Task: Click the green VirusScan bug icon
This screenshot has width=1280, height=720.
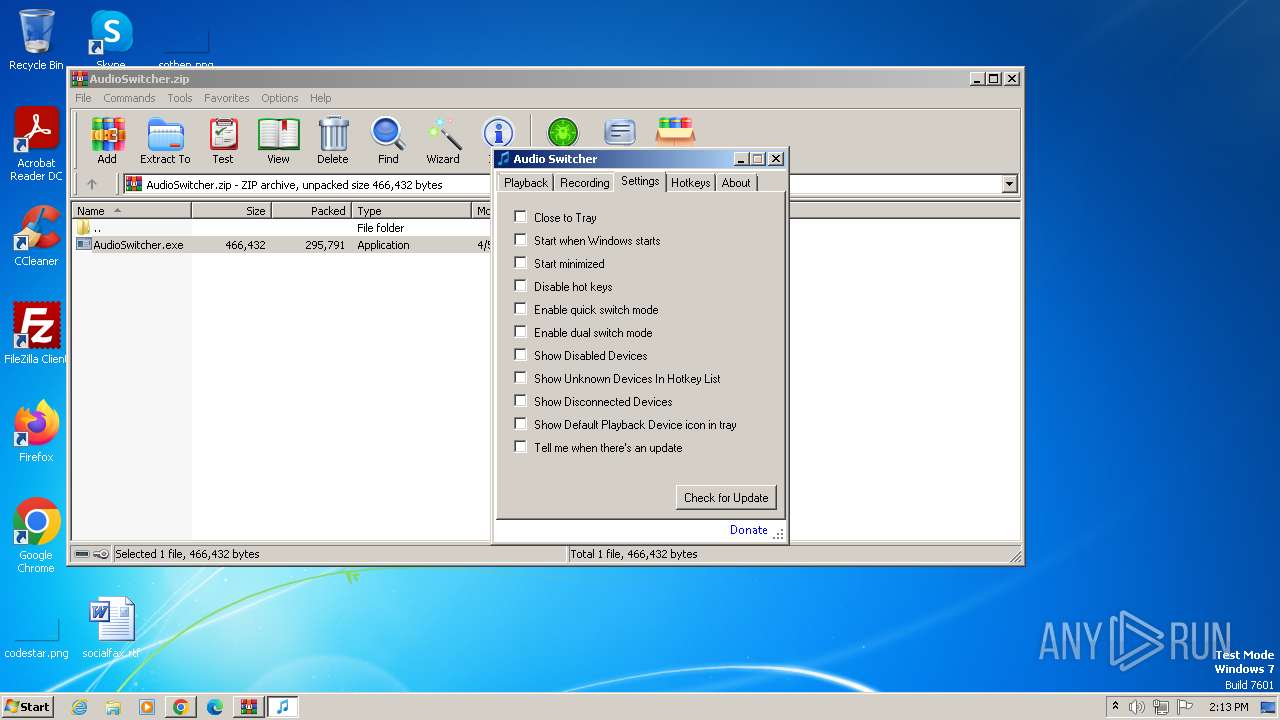Action: [x=563, y=131]
